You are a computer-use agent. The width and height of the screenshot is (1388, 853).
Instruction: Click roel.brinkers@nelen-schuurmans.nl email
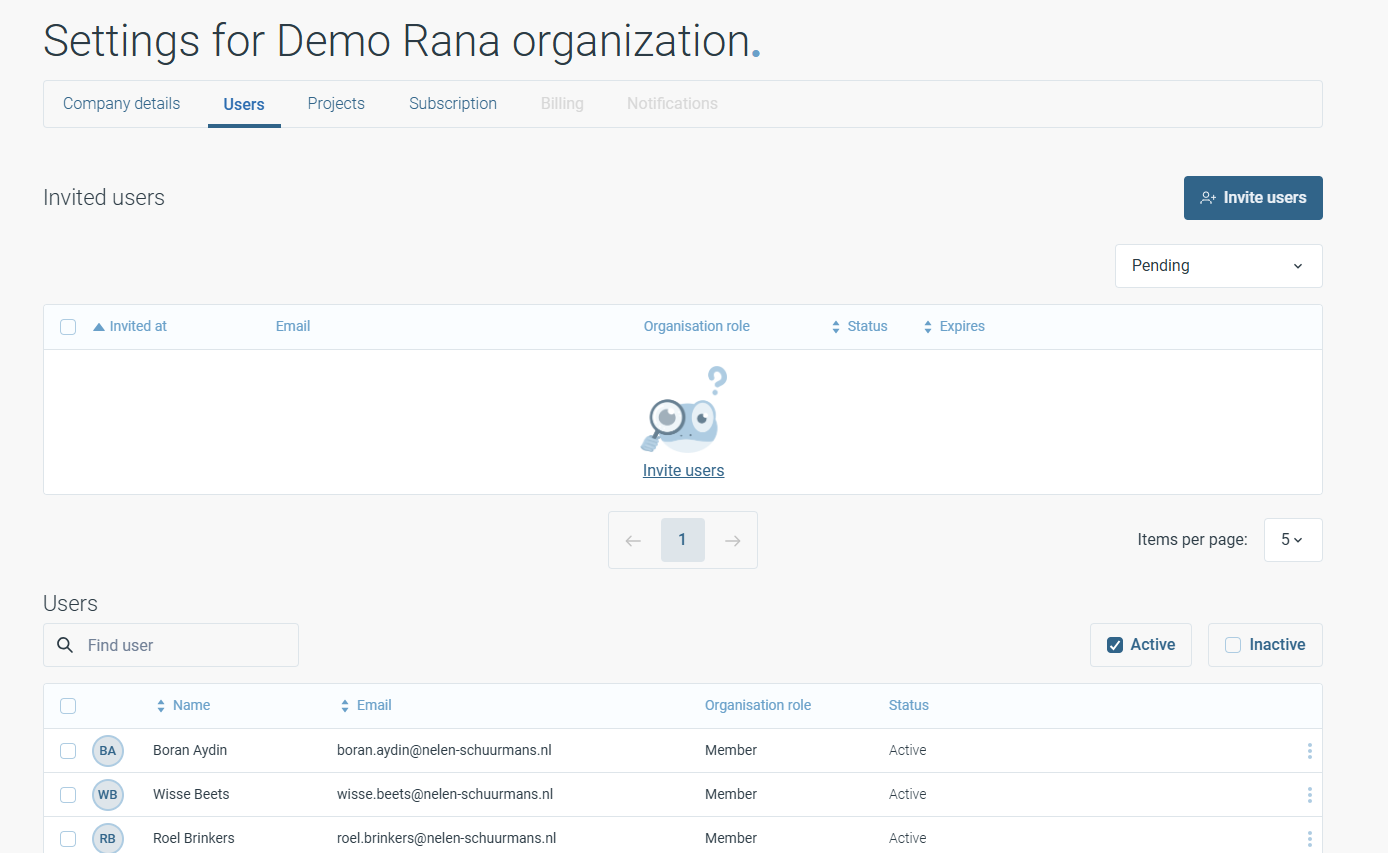point(446,839)
